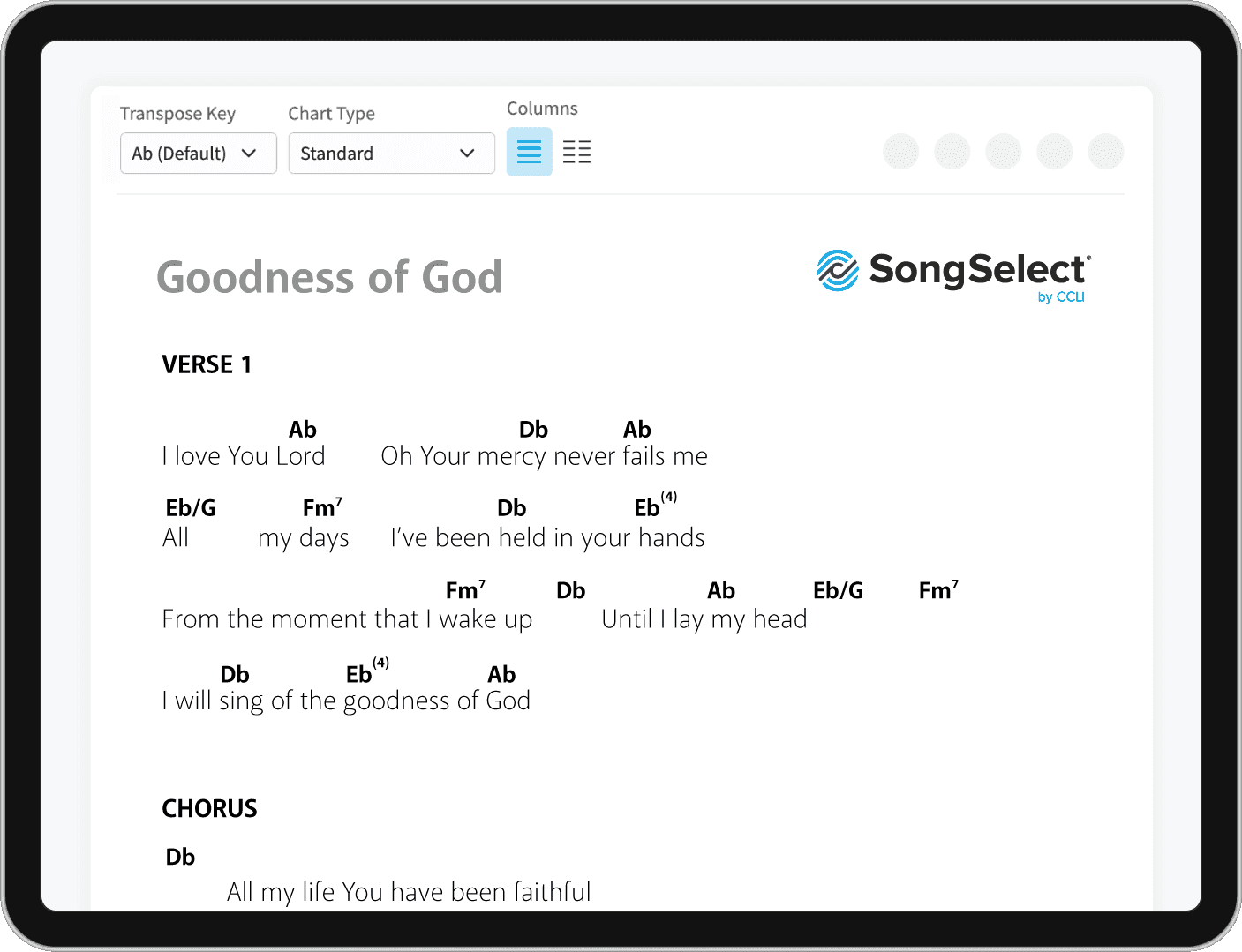Click the Db chord above 'All my life'
This screenshot has width=1242, height=952.
[180, 855]
